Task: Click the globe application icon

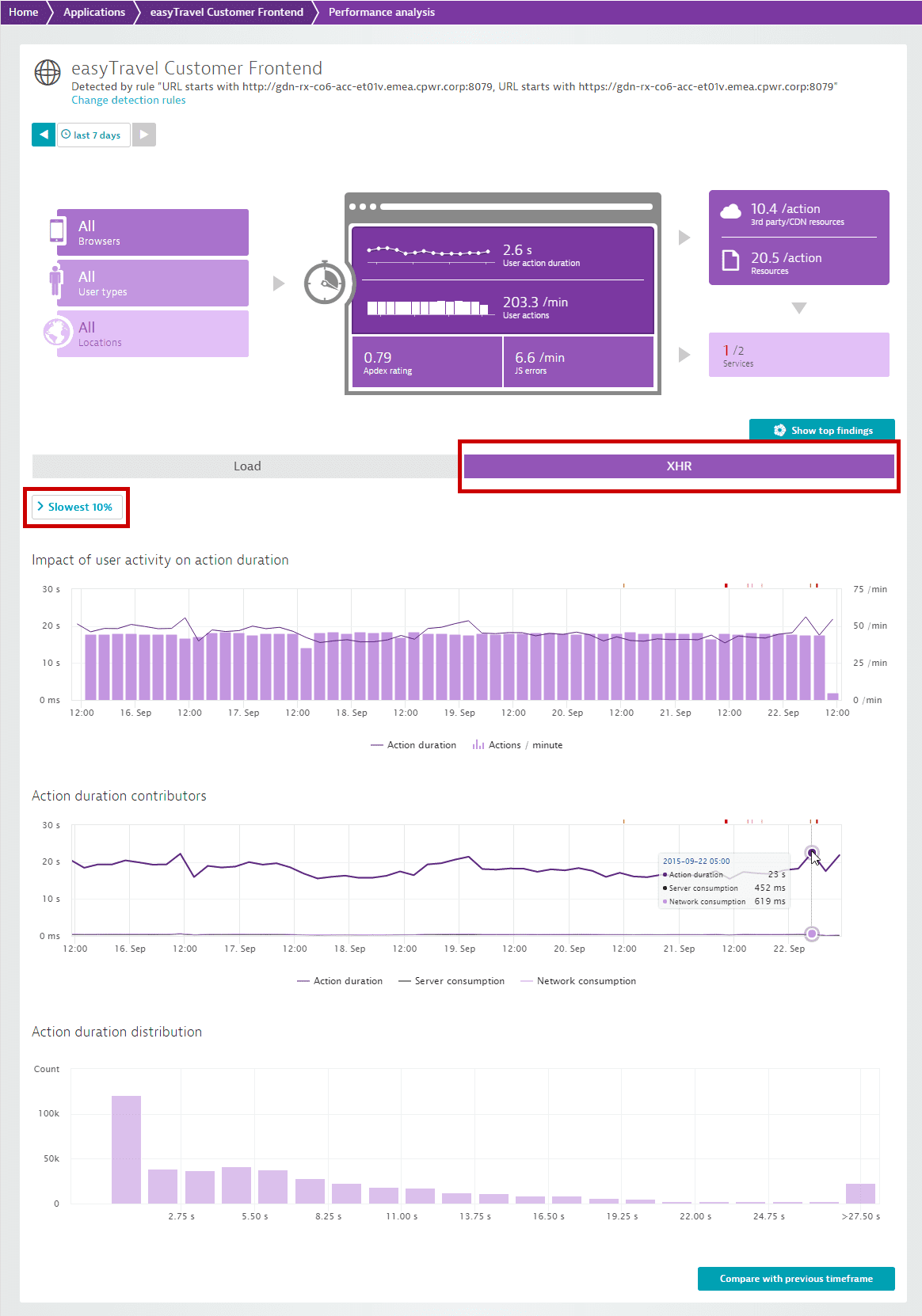Action: [48, 73]
